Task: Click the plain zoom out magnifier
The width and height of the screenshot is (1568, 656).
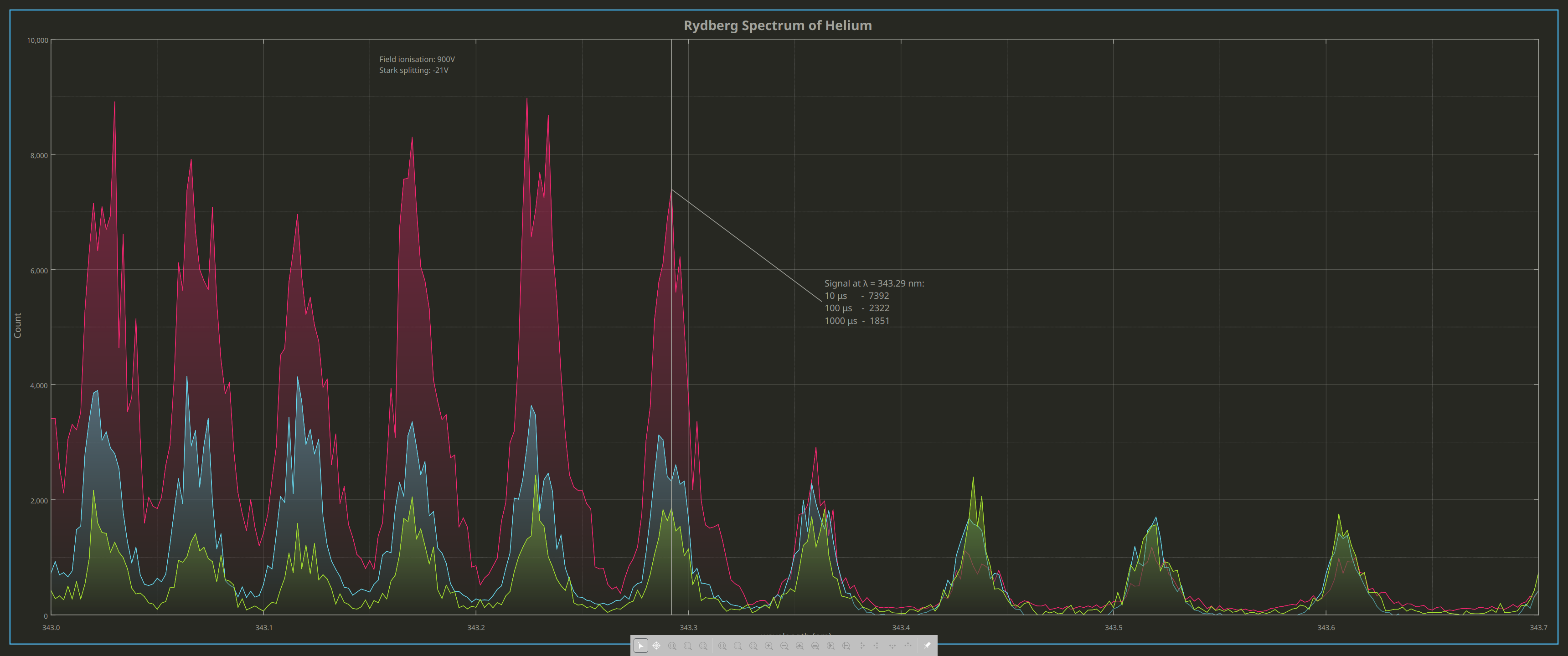Action: 784,646
